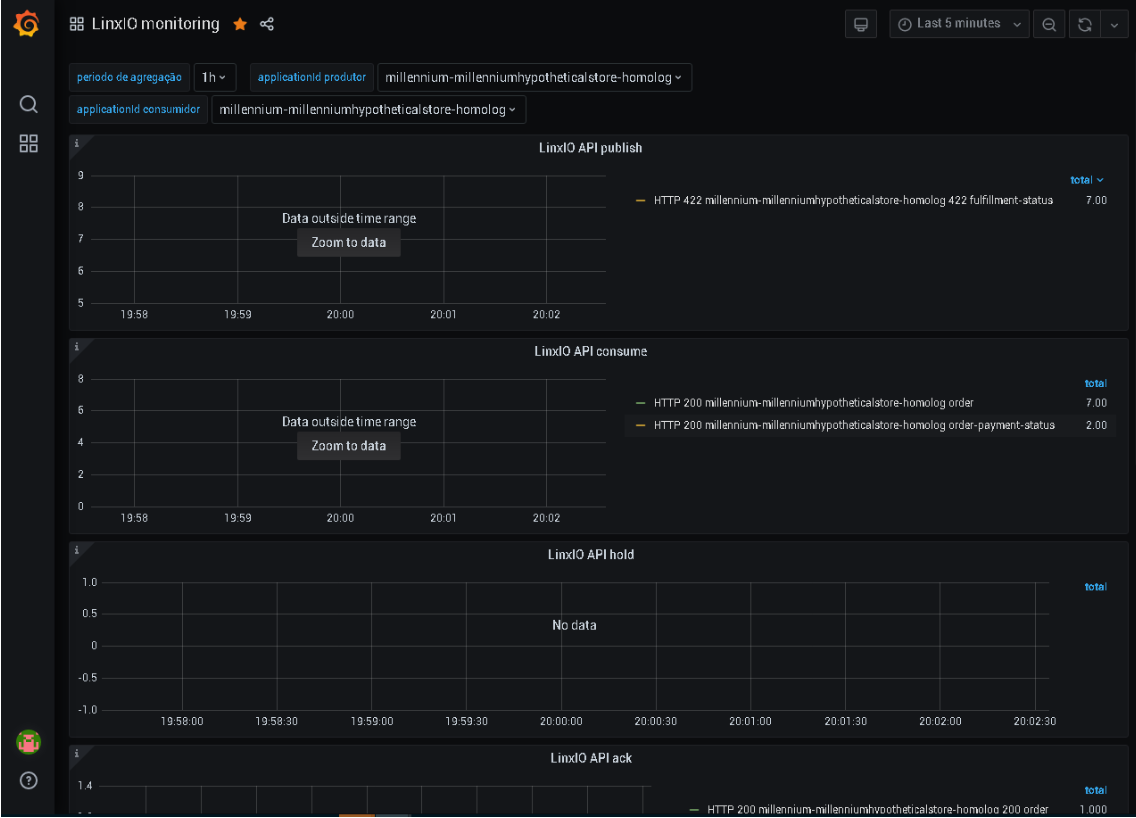Open LinxIO API consume panel title menu
This screenshot has height=818, width=1136.
tap(590, 351)
